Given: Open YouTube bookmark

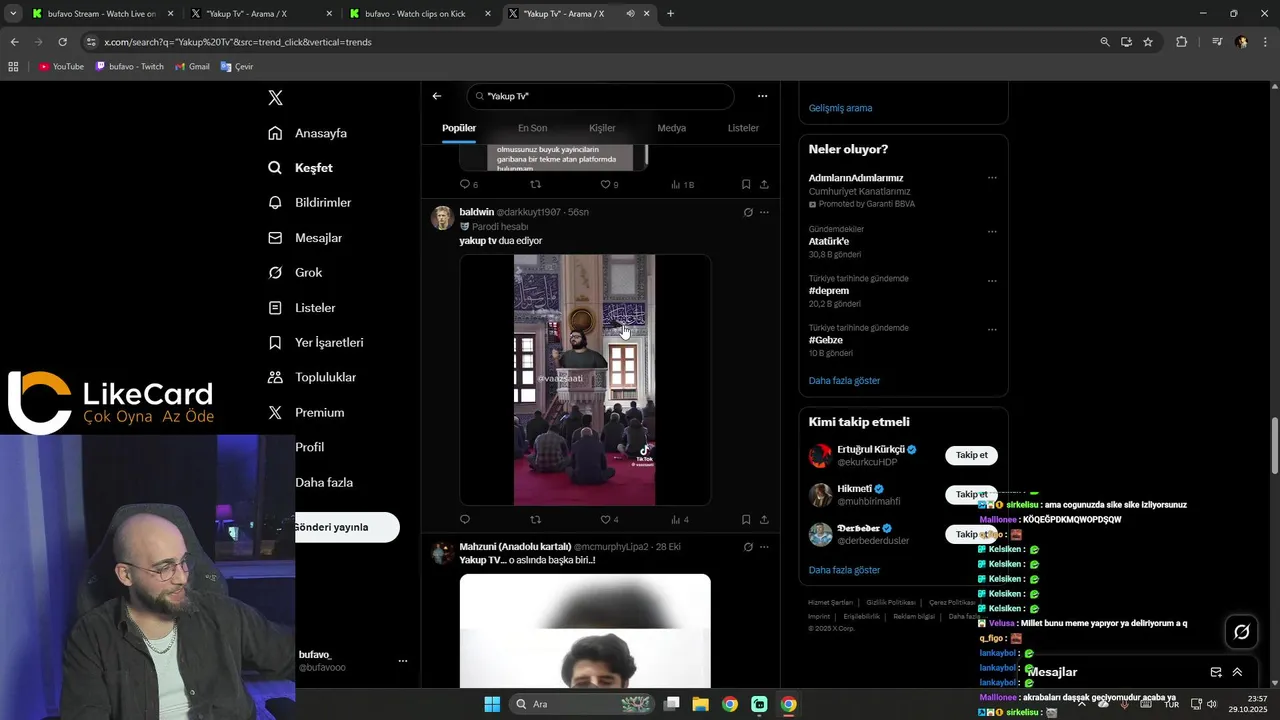Looking at the screenshot, I should [61, 67].
